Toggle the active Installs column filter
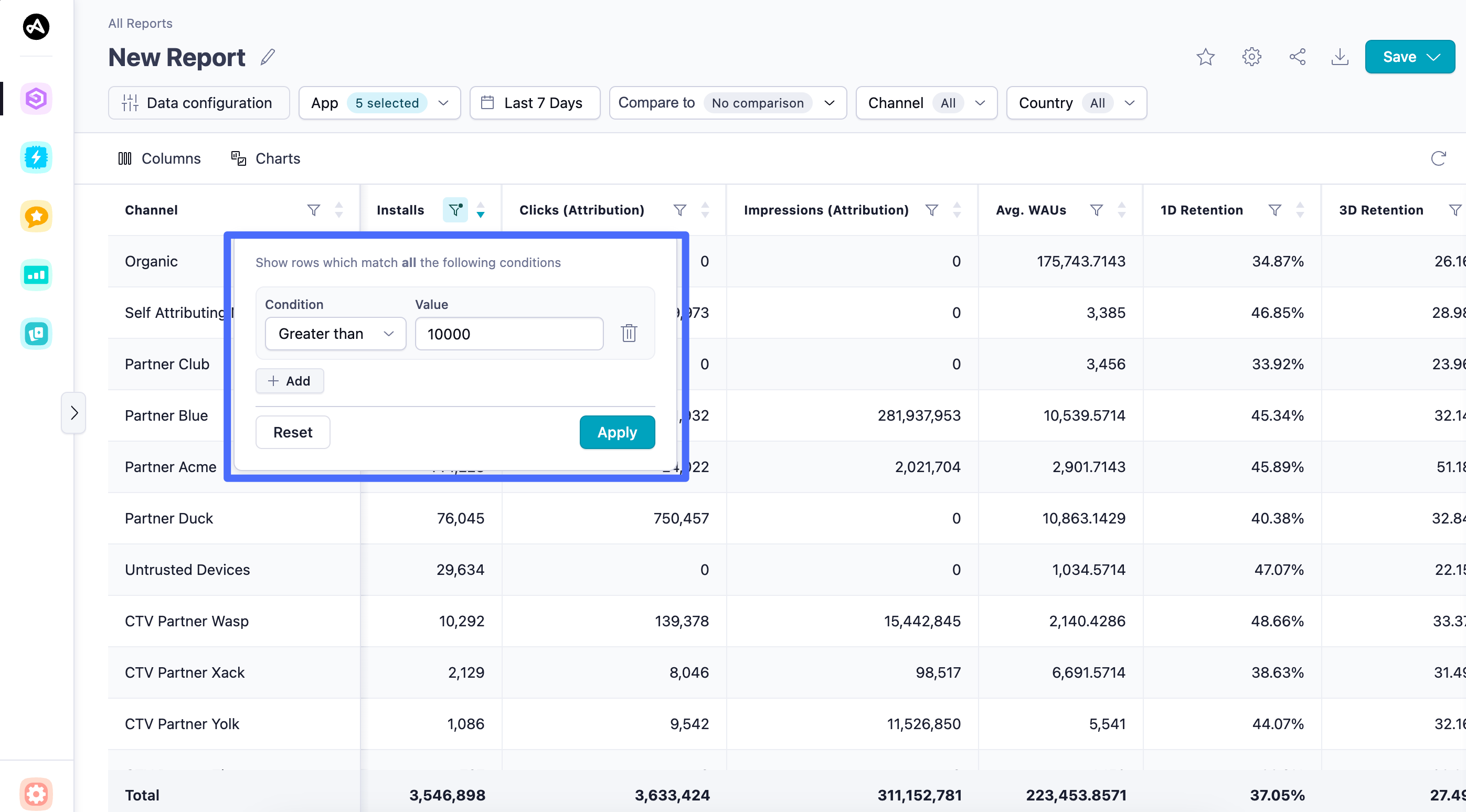This screenshot has height=812, width=1466. click(x=455, y=210)
